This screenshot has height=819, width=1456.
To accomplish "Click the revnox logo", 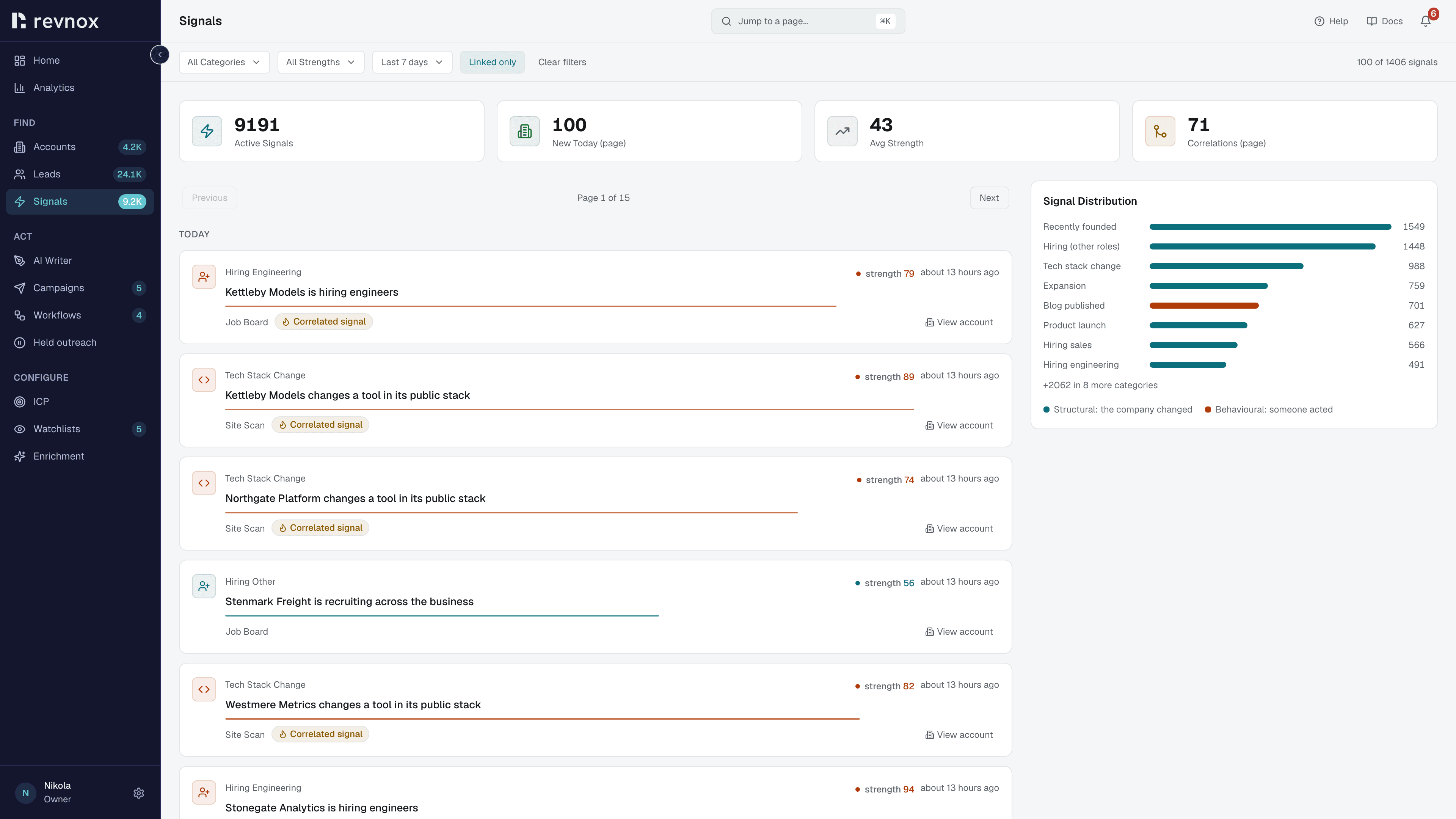I will point(55,21).
